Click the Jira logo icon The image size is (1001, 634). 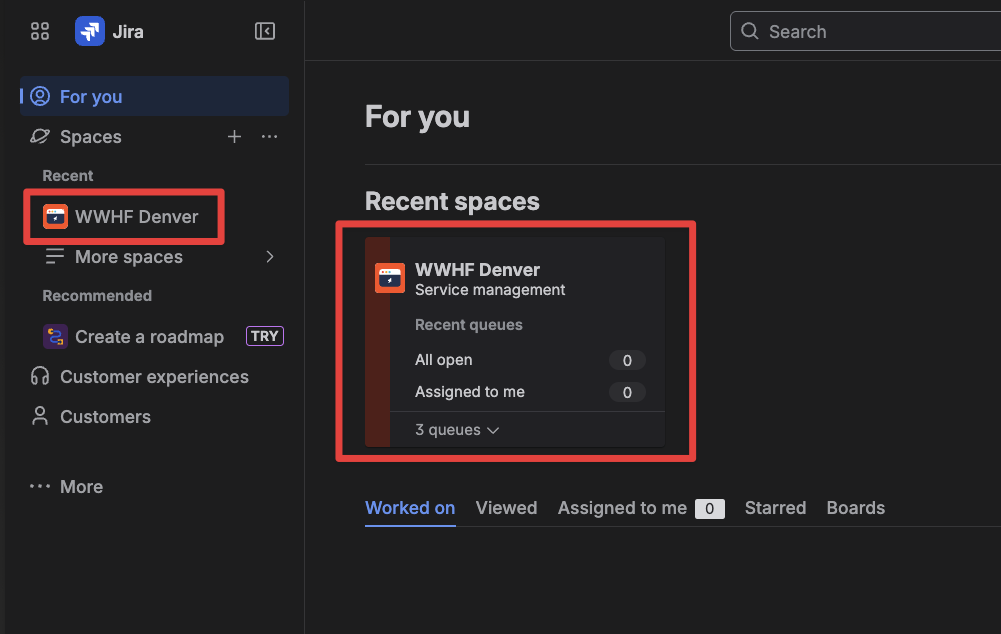coord(89,31)
